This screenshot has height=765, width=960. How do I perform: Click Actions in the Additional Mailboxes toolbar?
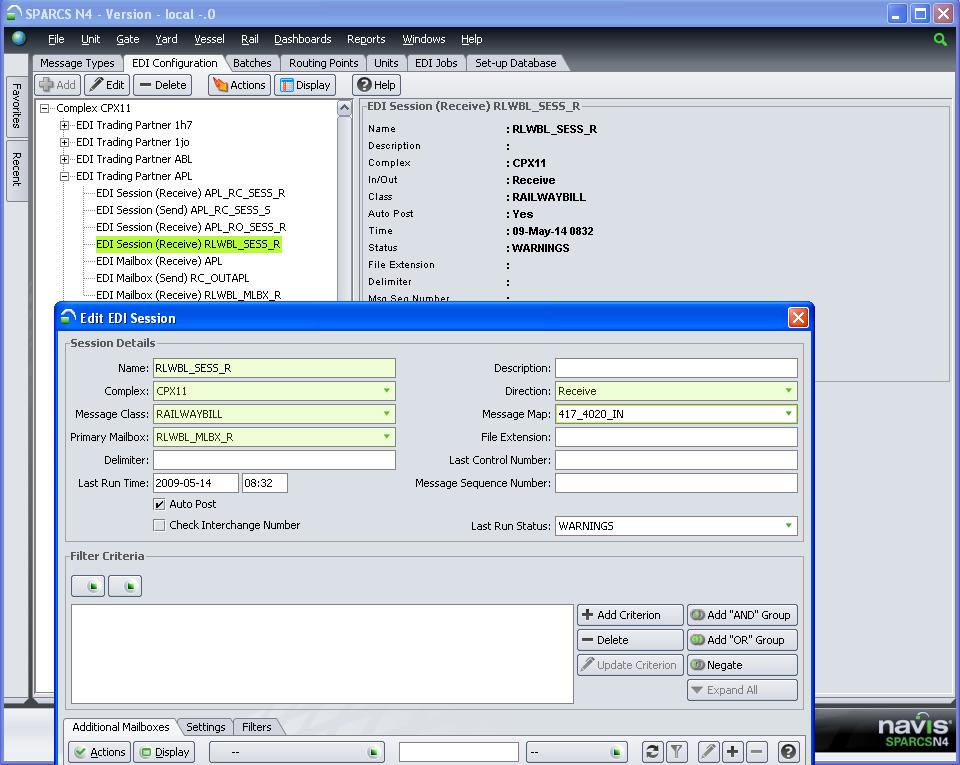[99, 752]
